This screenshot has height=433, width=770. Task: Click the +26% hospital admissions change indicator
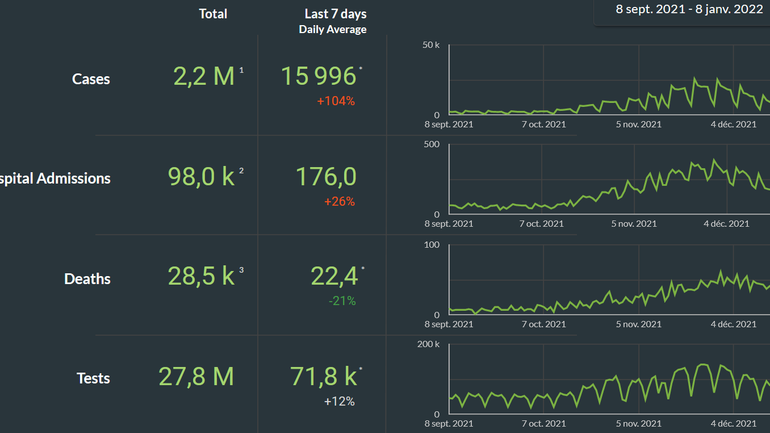pyautogui.click(x=339, y=202)
